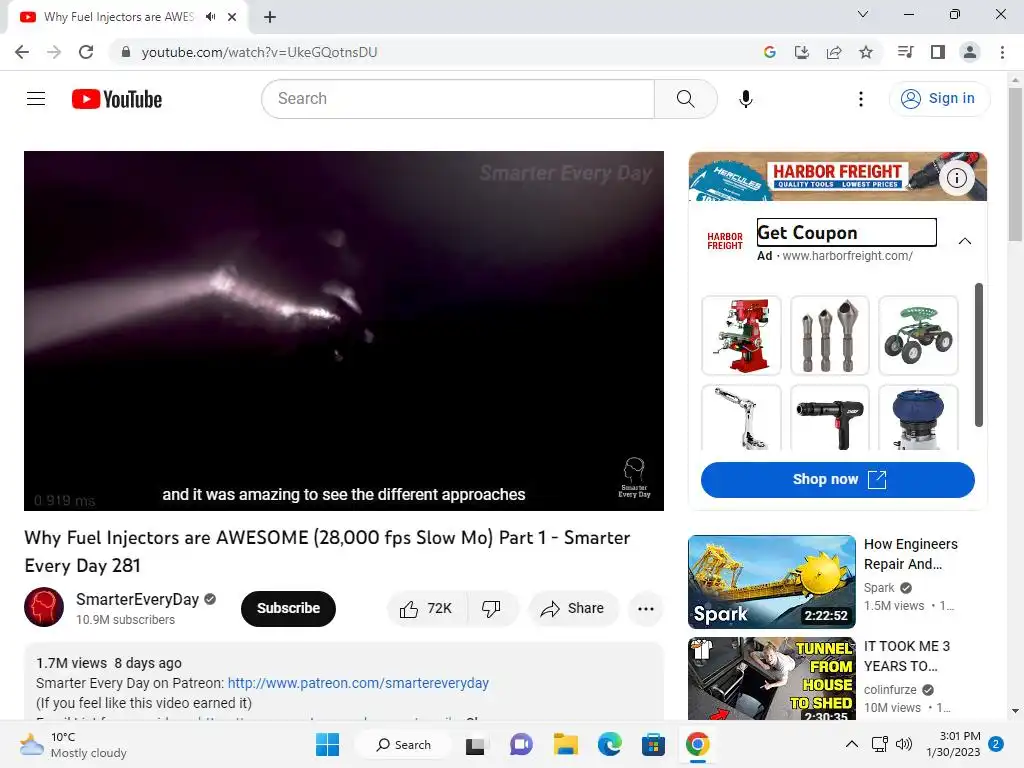Close the Fuel Injectors tab
Viewport: 1024px width, 768px height.
pyautogui.click(x=232, y=17)
